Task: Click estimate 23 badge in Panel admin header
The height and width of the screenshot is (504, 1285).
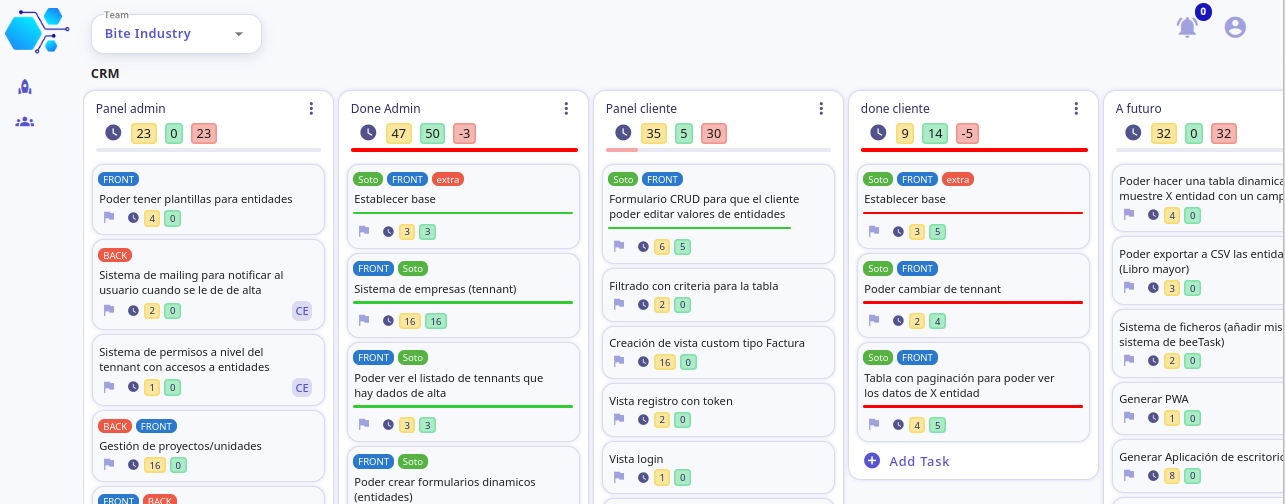Action: pyautogui.click(x=144, y=133)
